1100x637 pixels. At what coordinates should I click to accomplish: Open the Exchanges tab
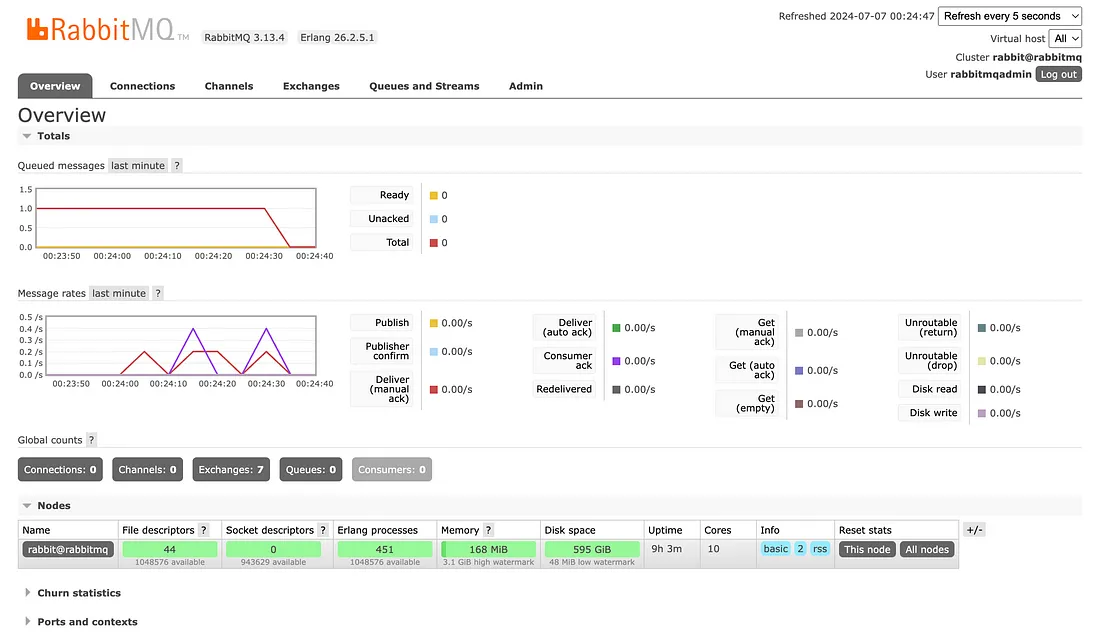(x=311, y=86)
